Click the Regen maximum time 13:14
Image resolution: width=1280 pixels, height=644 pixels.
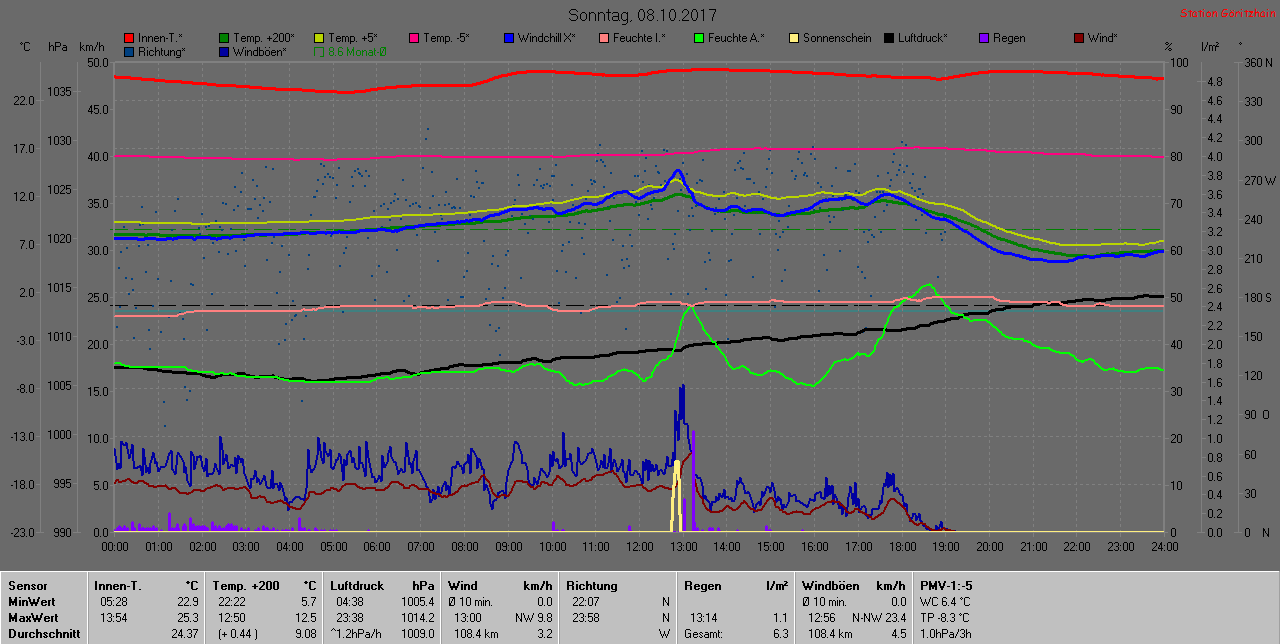point(705,617)
